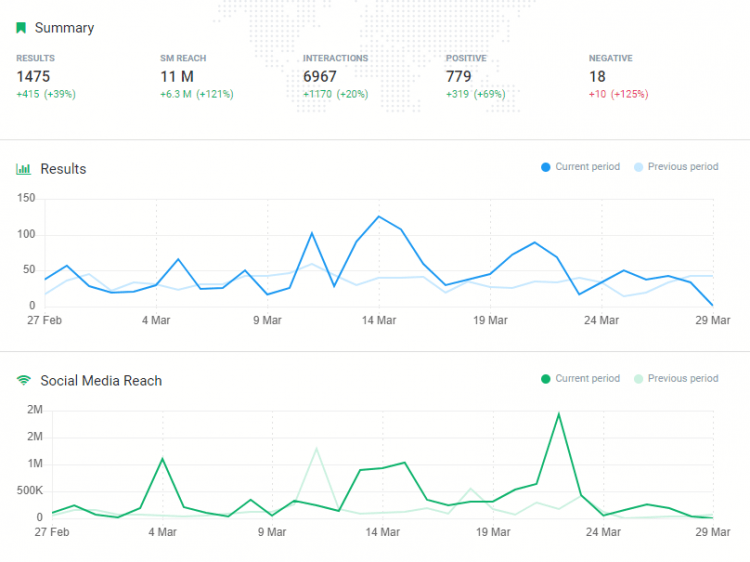Screen dimensions: 750x562
Task: Select the Results value 1475
Action: click(x=33, y=76)
